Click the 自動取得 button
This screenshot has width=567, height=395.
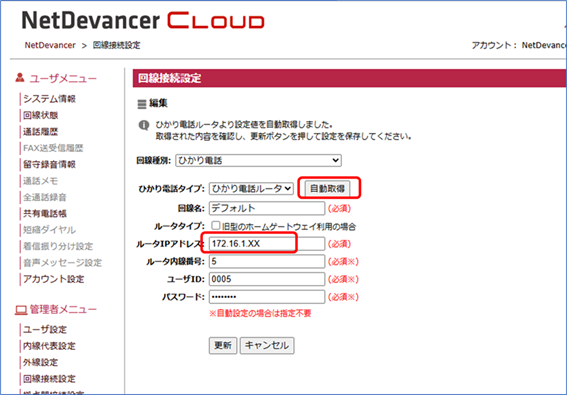tap(327, 188)
